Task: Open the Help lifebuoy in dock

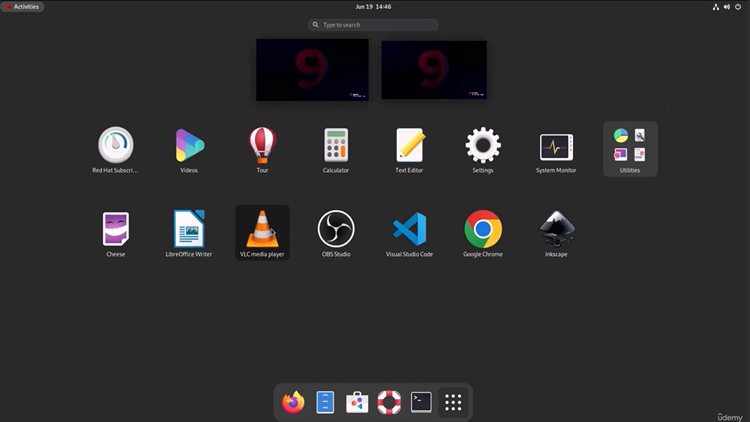Action: pyautogui.click(x=389, y=402)
